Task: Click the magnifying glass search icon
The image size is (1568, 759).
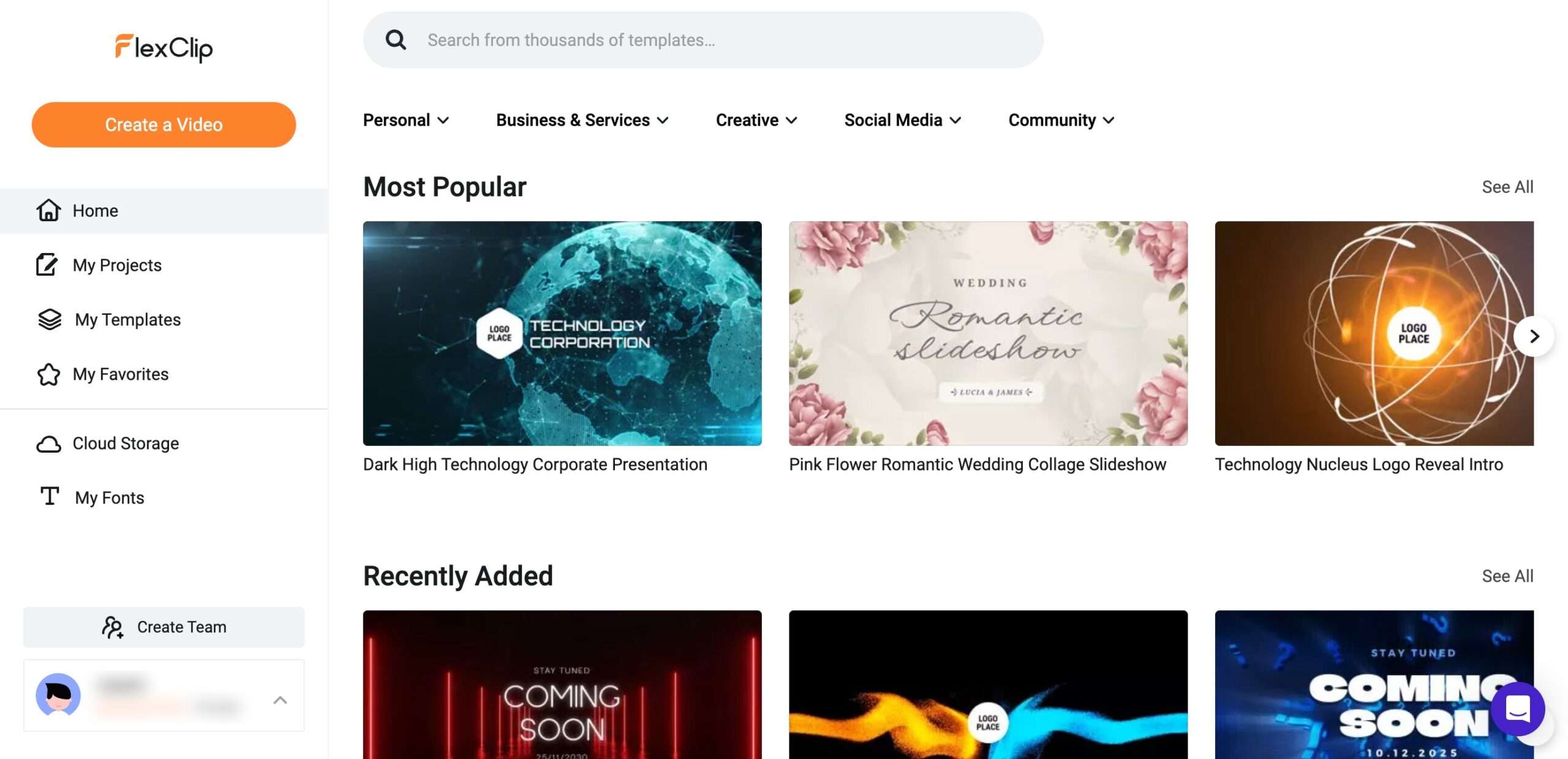Action: pyautogui.click(x=396, y=40)
